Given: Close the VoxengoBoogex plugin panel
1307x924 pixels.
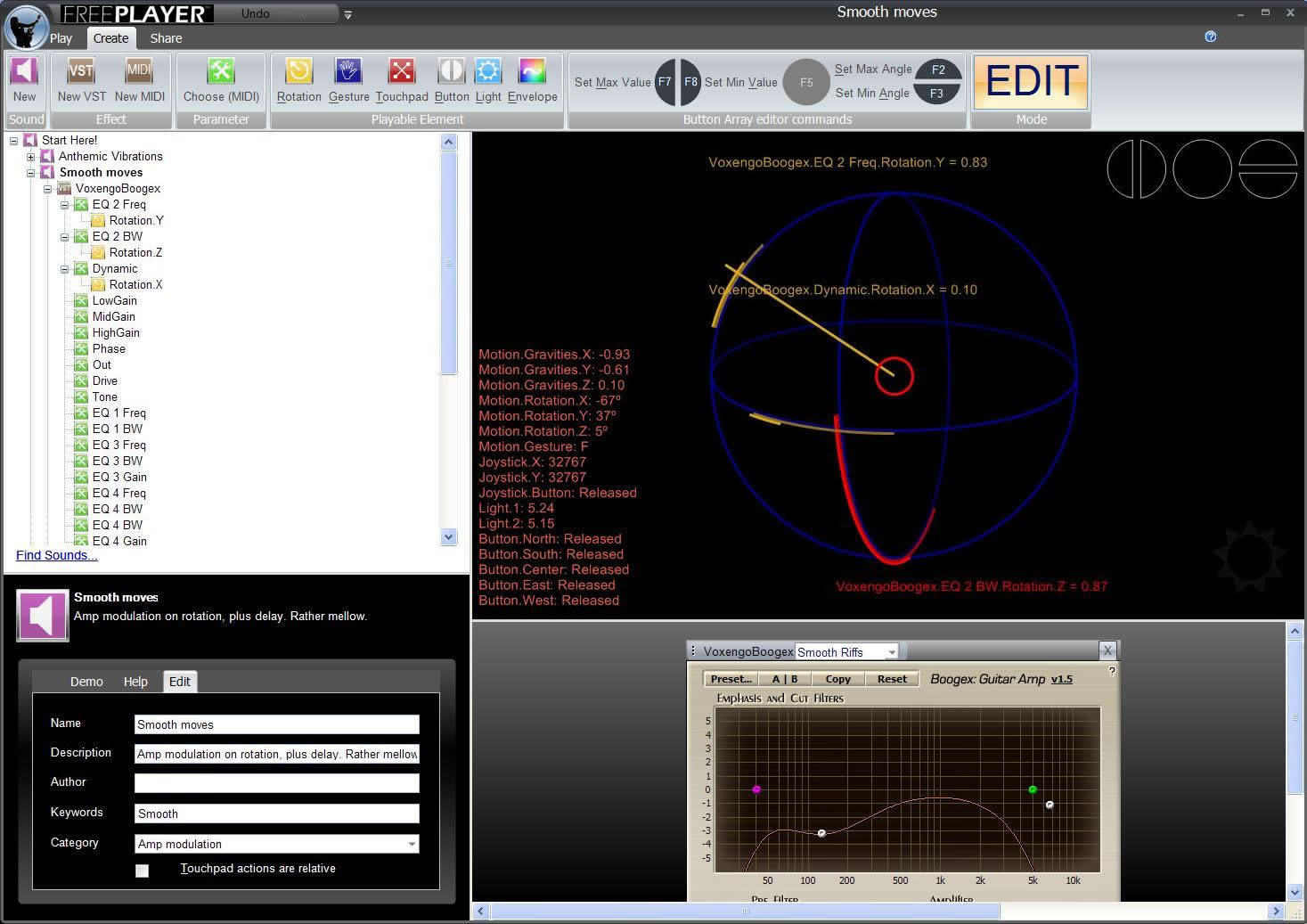Looking at the screenshot, I should pos(1107,650).
